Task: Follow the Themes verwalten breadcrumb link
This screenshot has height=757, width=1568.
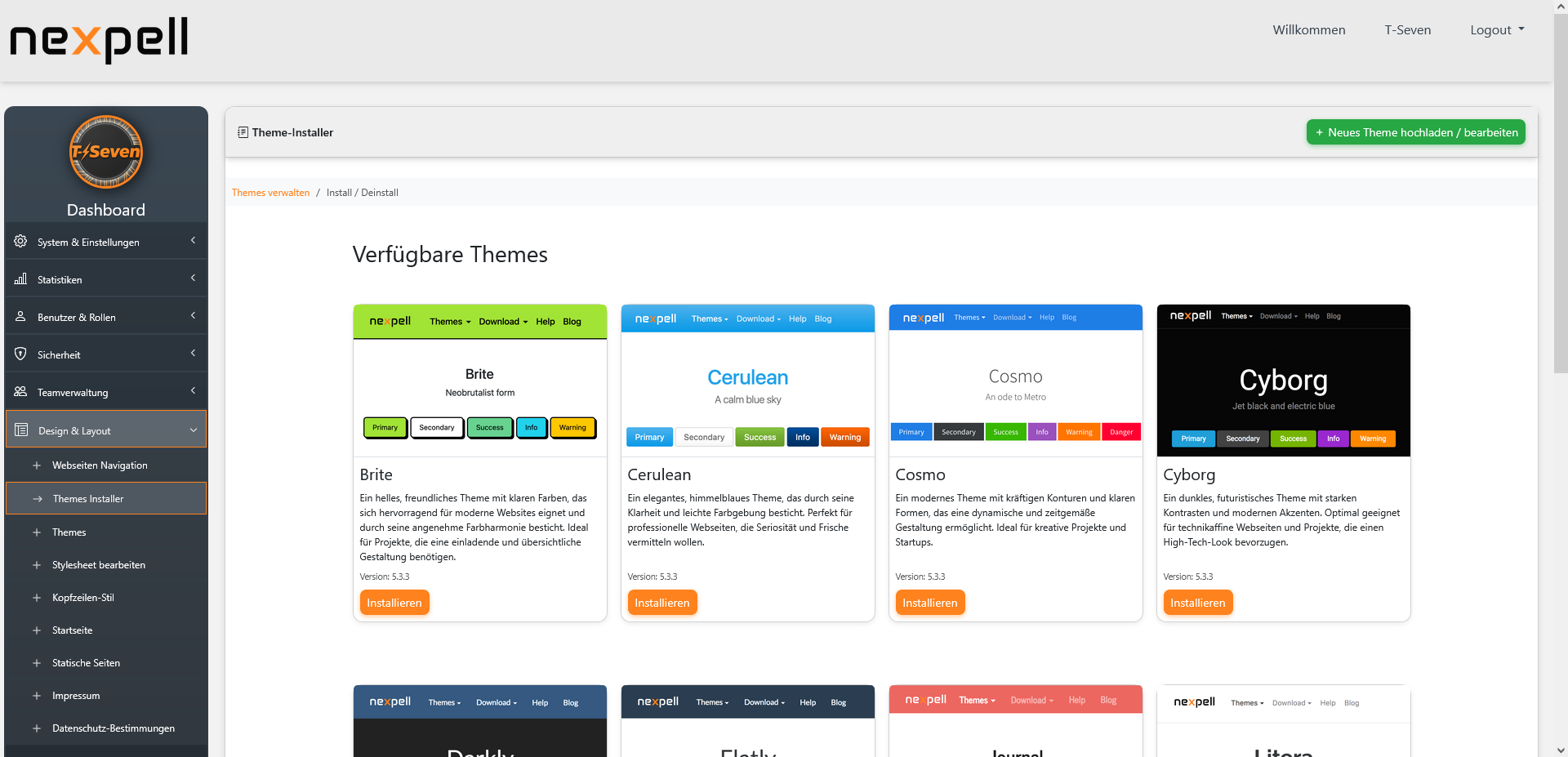Action: coord(270,192)
